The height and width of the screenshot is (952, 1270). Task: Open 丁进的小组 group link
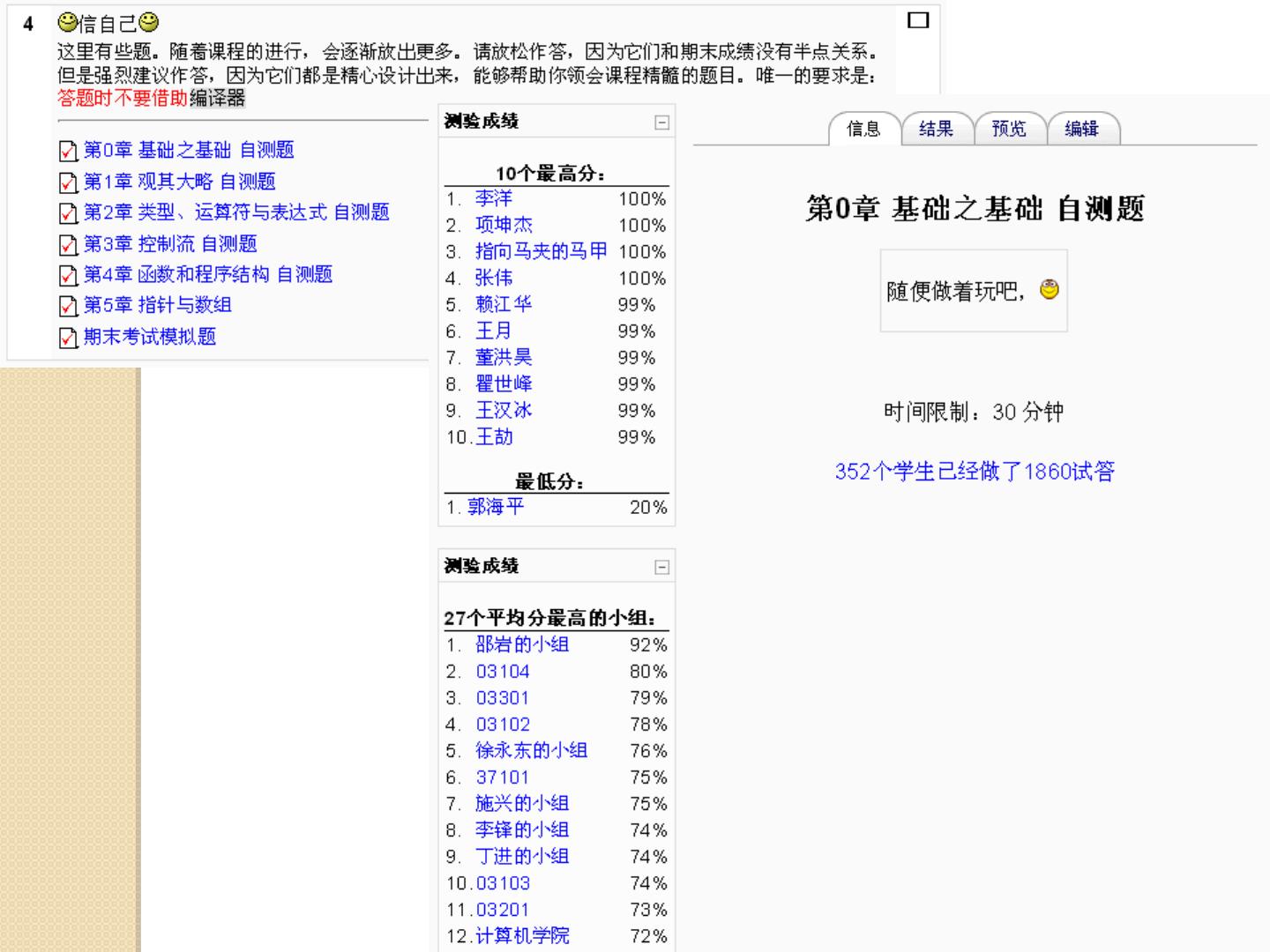tap(522, 856)
